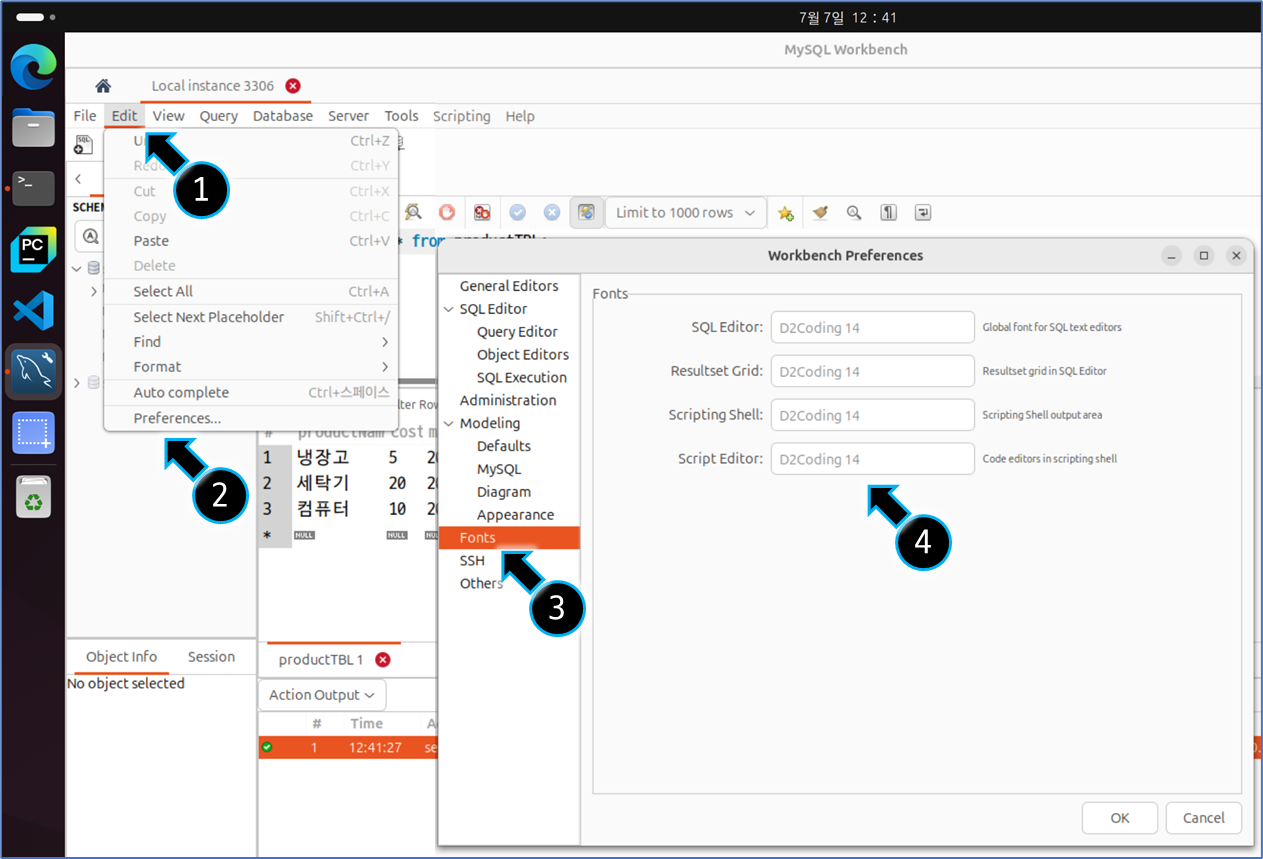The height and width of the screenshot is (859, 1263).
Task: Click the schema filter search icon
Action: click(91, 236)
